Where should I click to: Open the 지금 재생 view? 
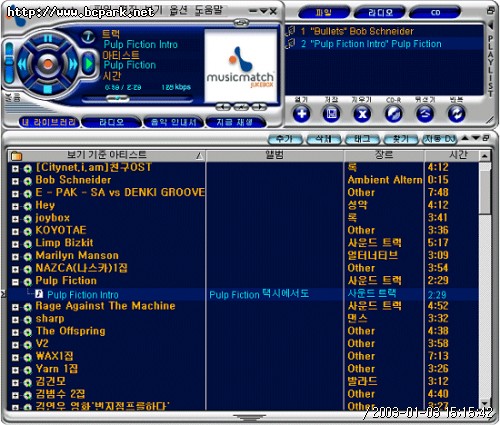[x=235, y=122]
